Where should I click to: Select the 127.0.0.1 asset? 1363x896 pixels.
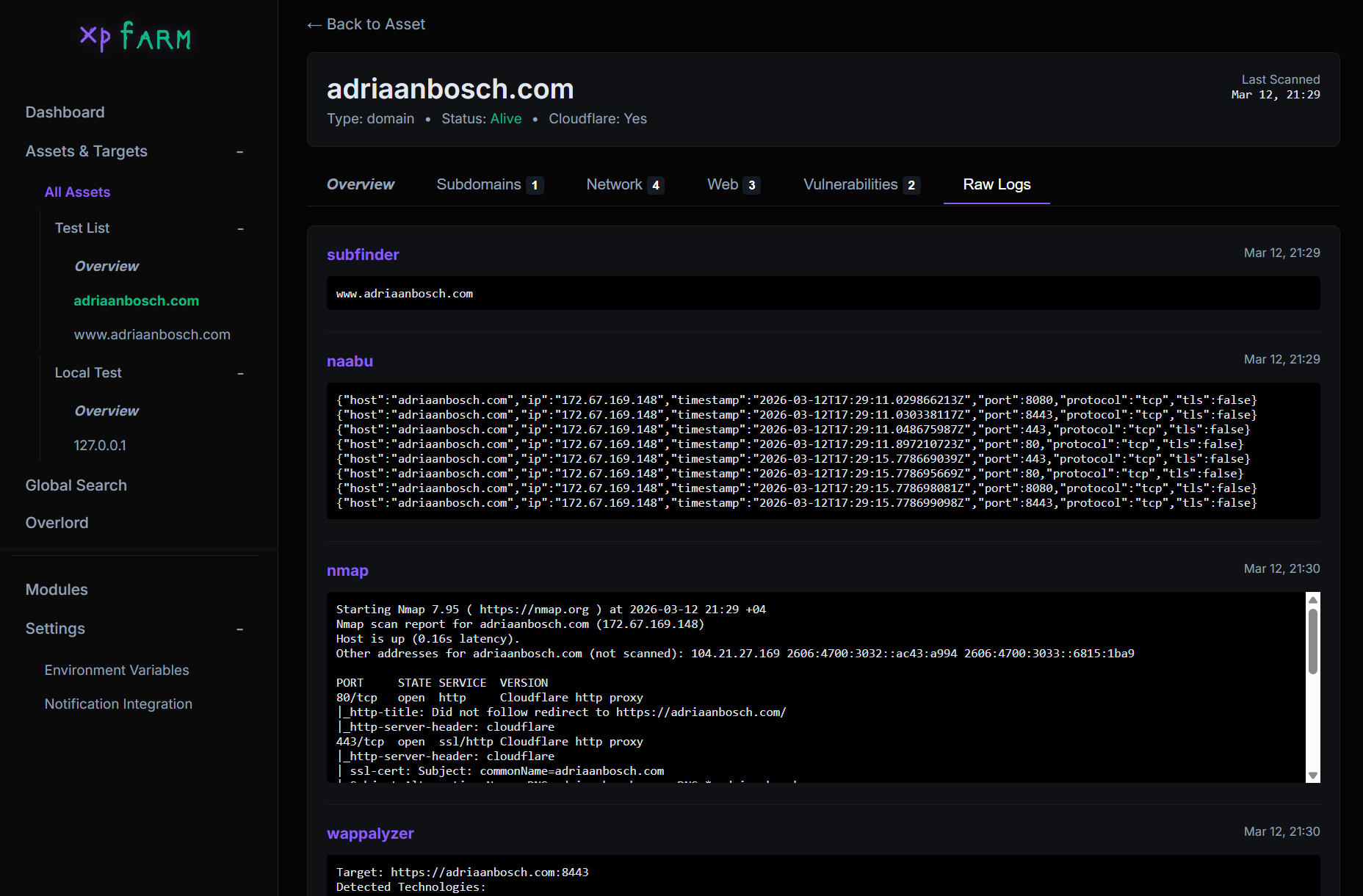100,446
